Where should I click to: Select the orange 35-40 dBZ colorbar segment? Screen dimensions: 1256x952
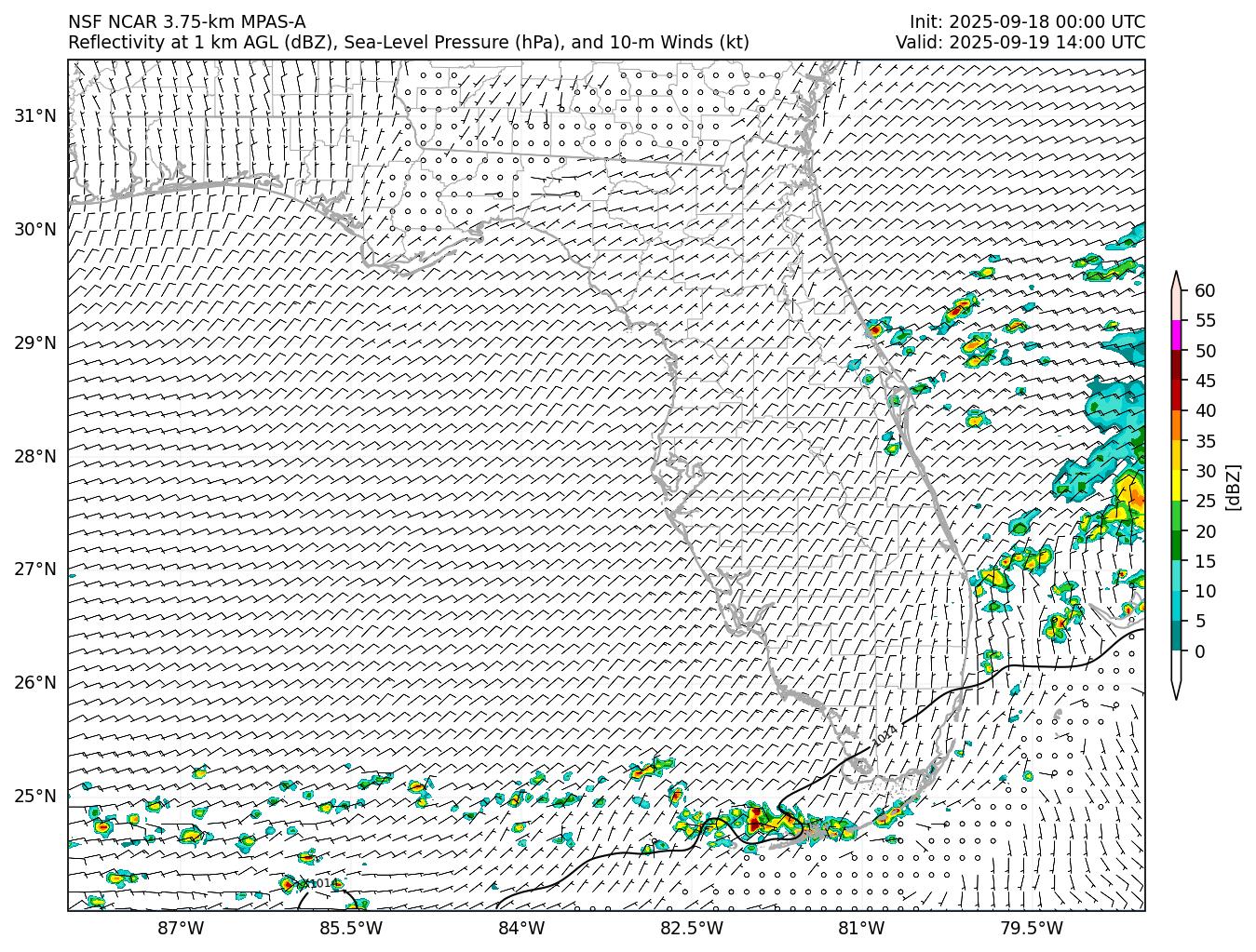pos(1176,425)
